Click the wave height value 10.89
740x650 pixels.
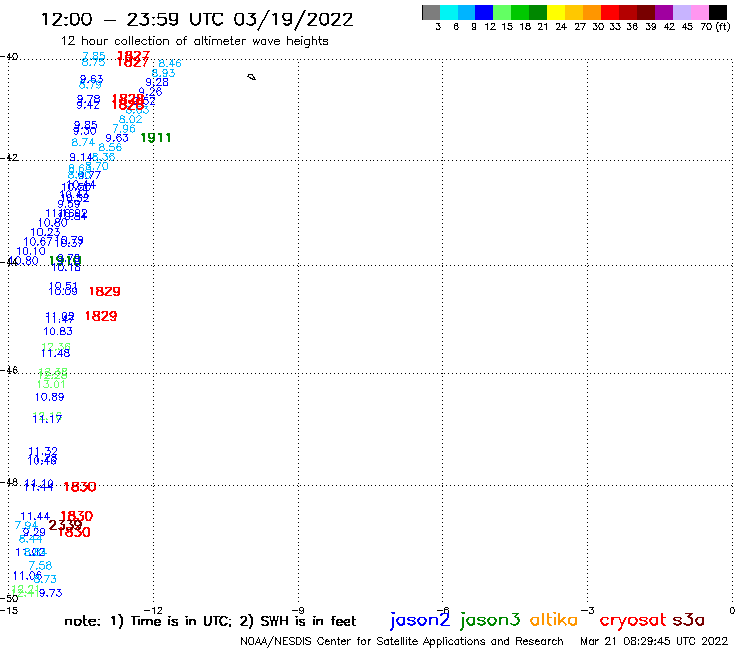[x=50, y=397]
